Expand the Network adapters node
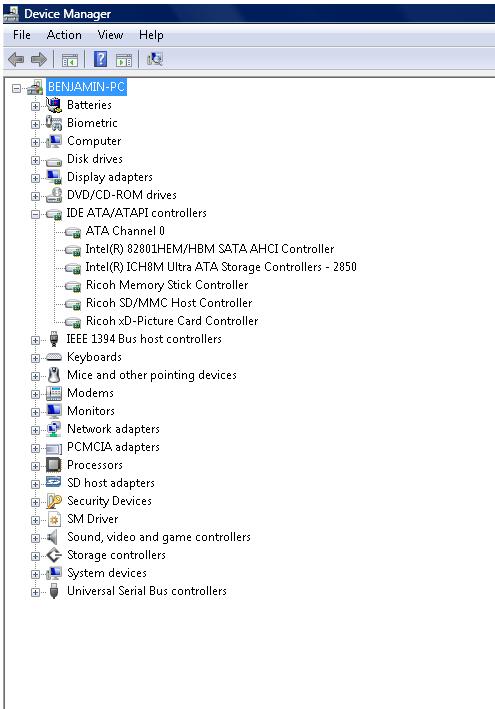Screen dimensions: 495x709 click(35, 430)
